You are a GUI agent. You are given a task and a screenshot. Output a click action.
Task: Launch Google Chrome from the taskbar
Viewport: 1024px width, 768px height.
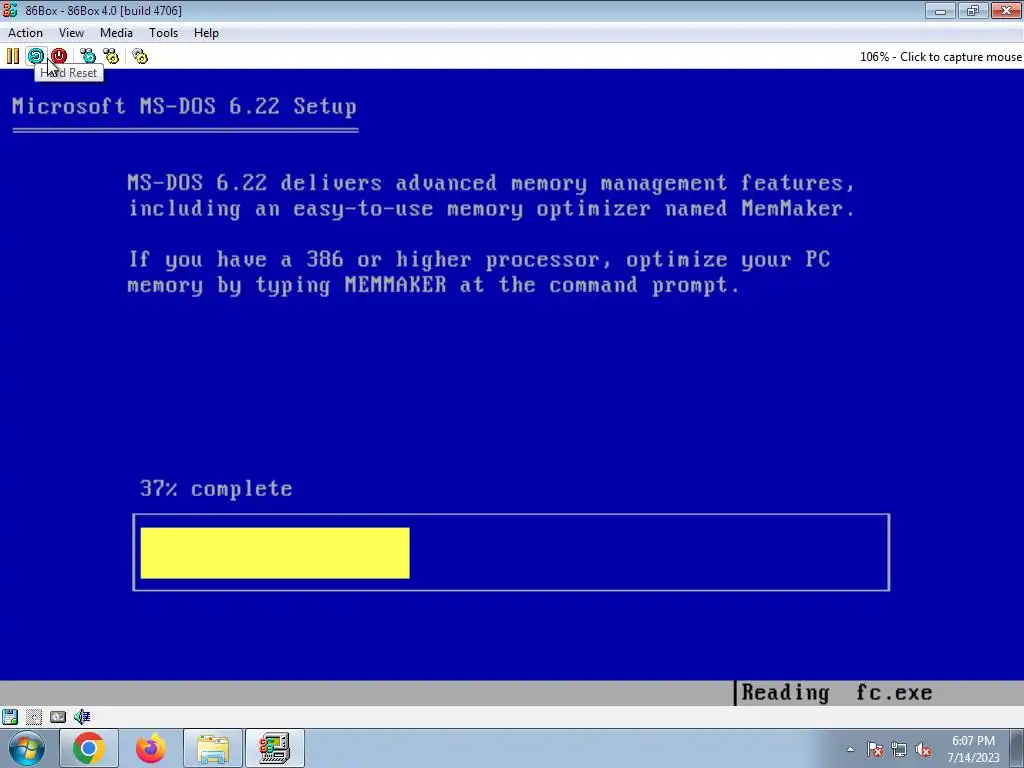[x=88, y=748]
